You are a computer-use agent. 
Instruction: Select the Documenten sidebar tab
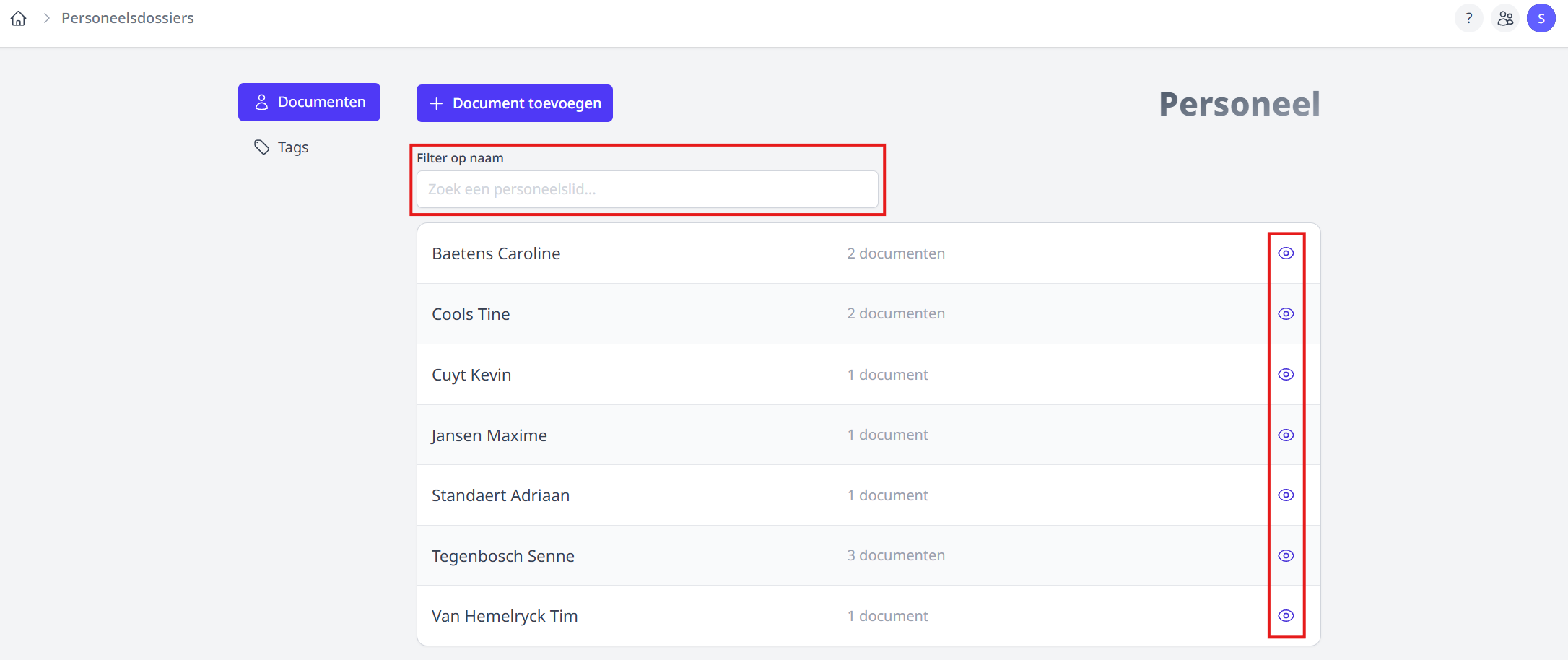pyautogui.click(x=309, y=102)
